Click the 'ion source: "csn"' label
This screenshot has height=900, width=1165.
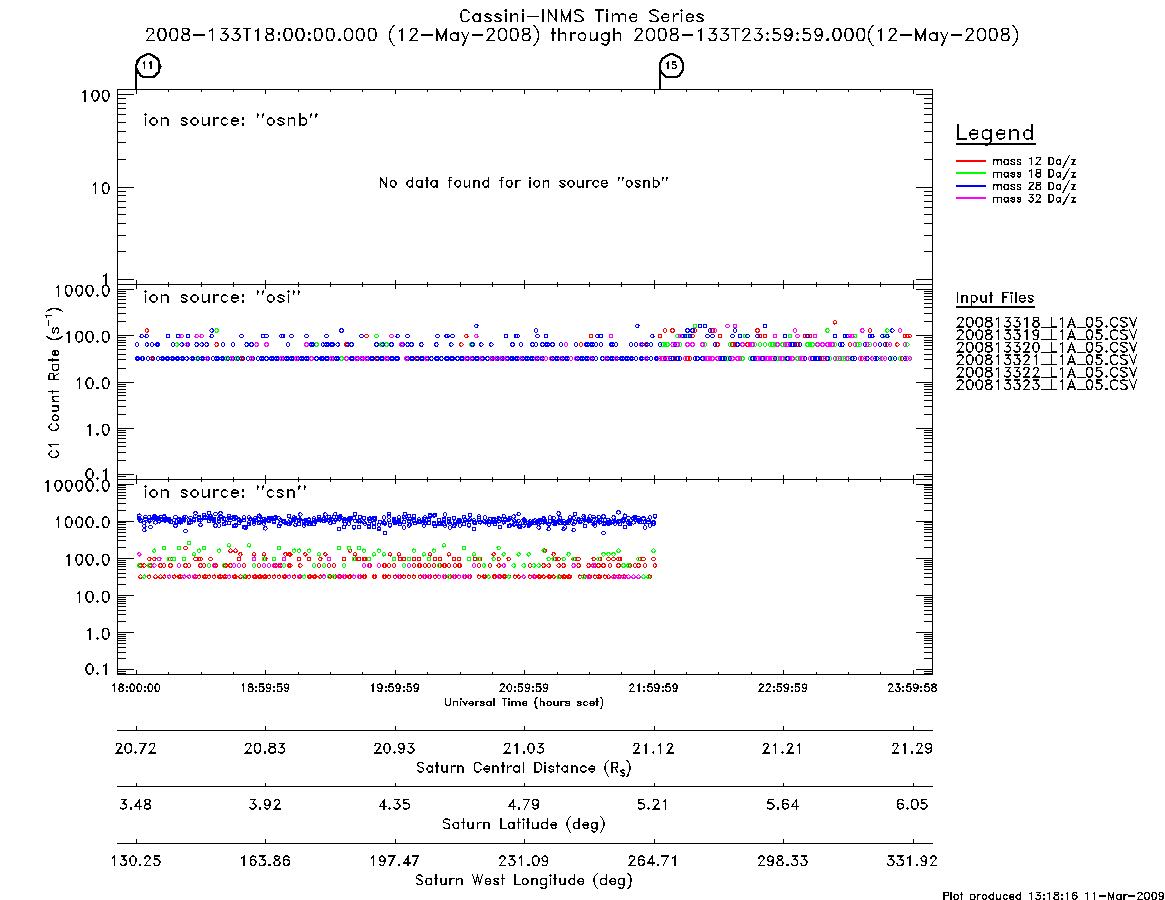225,492
